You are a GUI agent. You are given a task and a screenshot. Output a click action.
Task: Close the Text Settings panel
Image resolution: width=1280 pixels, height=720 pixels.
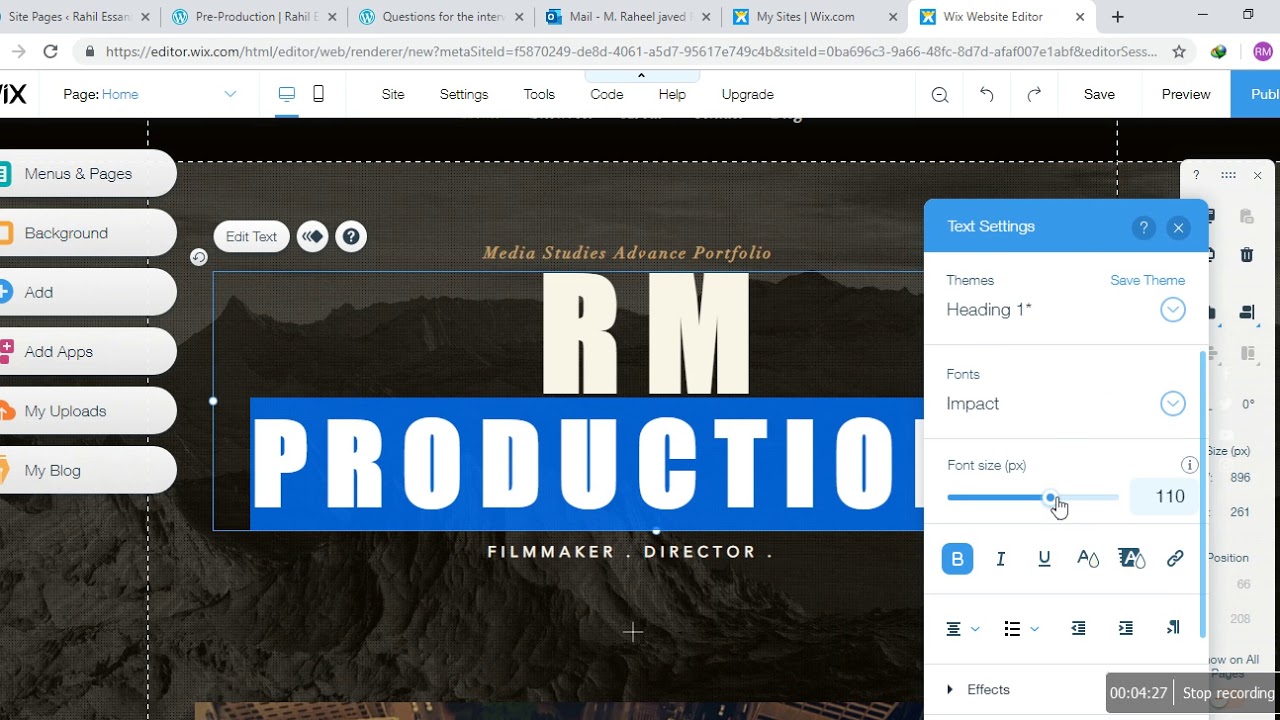pyautogui.click(x=1178, y=228)
